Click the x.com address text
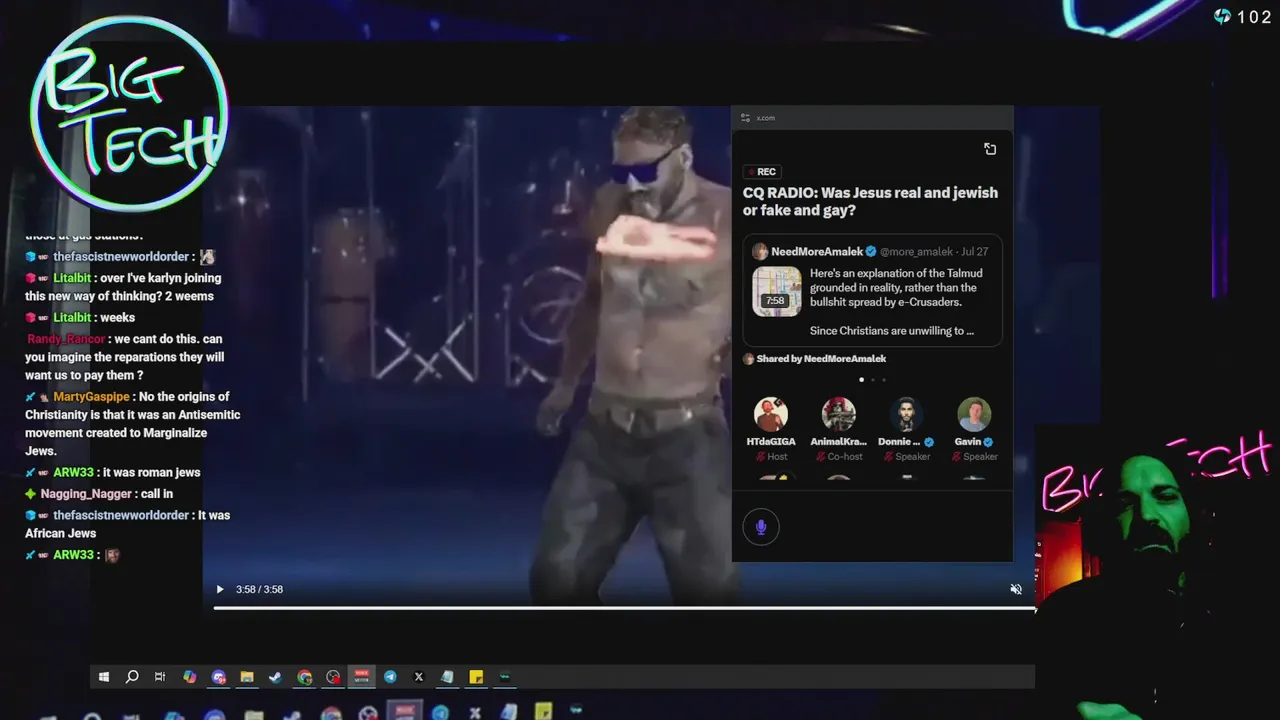Screen dimensions: 1280x720 pyautogui.click(x=765, y=118)
